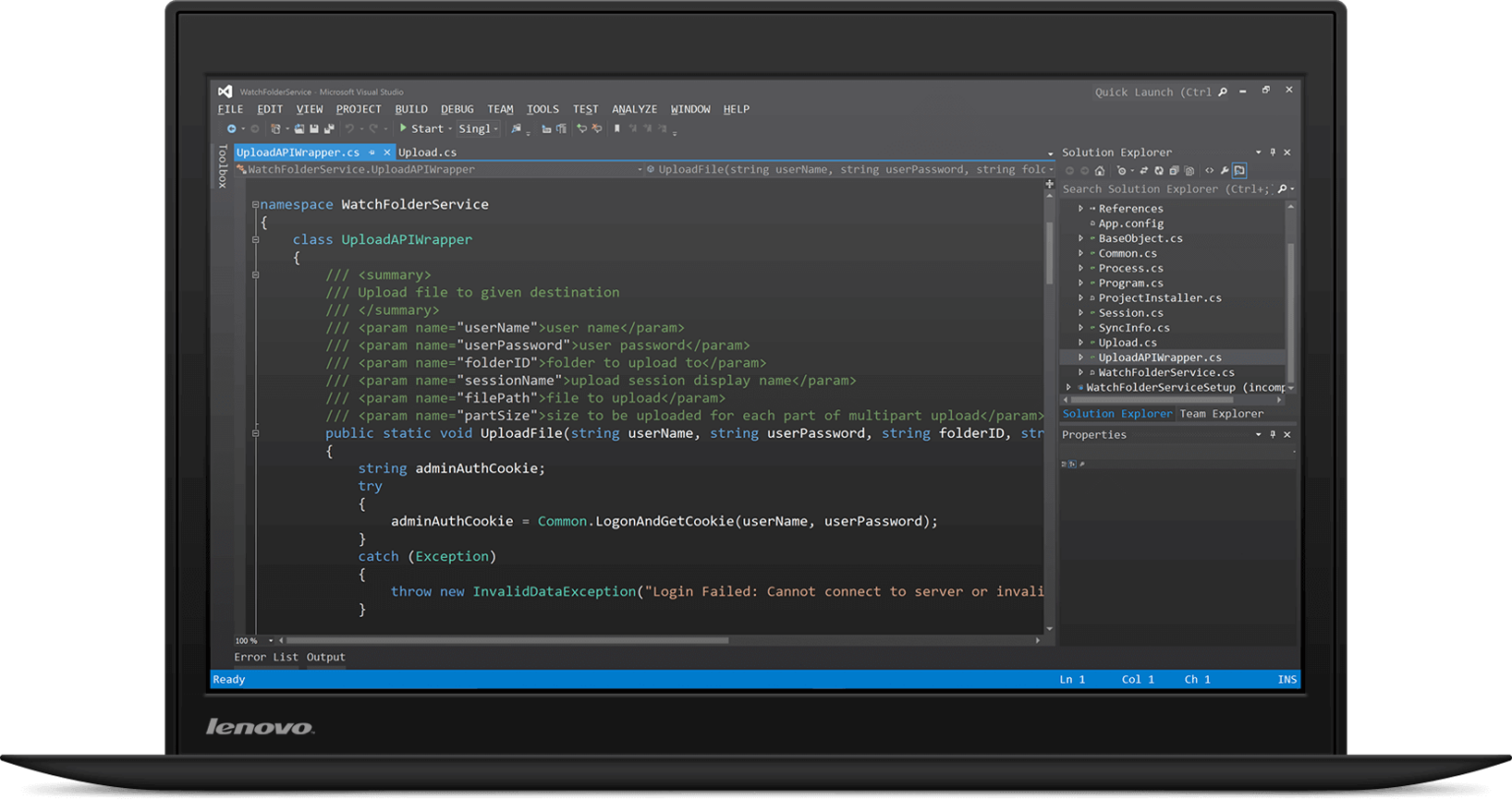This screenshot has height=800, width=1512.
Task: Expand the References node
Action: coord(1081,208)
